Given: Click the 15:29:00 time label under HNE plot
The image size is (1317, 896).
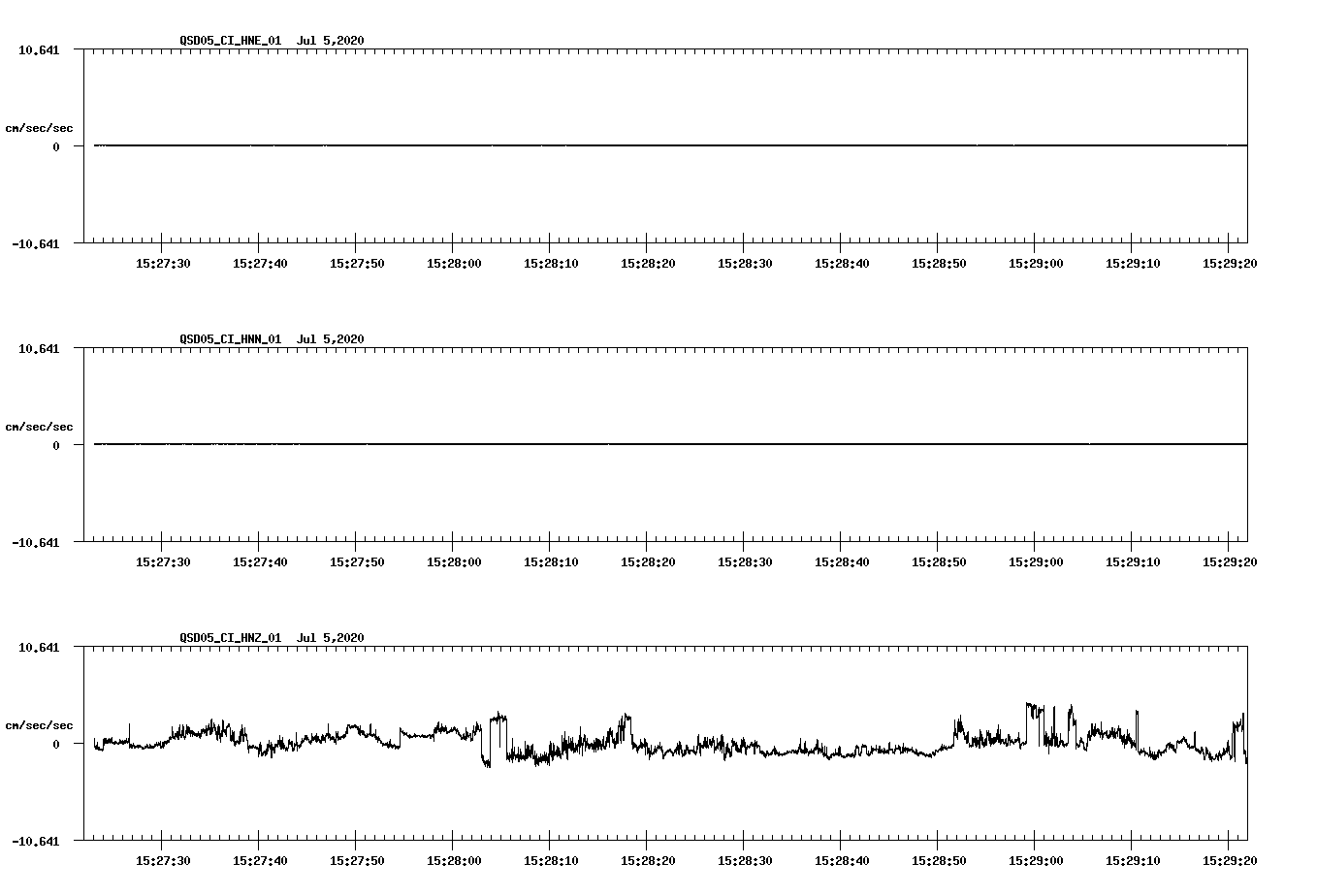Looking at the screenshot, I should coord(1036,264).
